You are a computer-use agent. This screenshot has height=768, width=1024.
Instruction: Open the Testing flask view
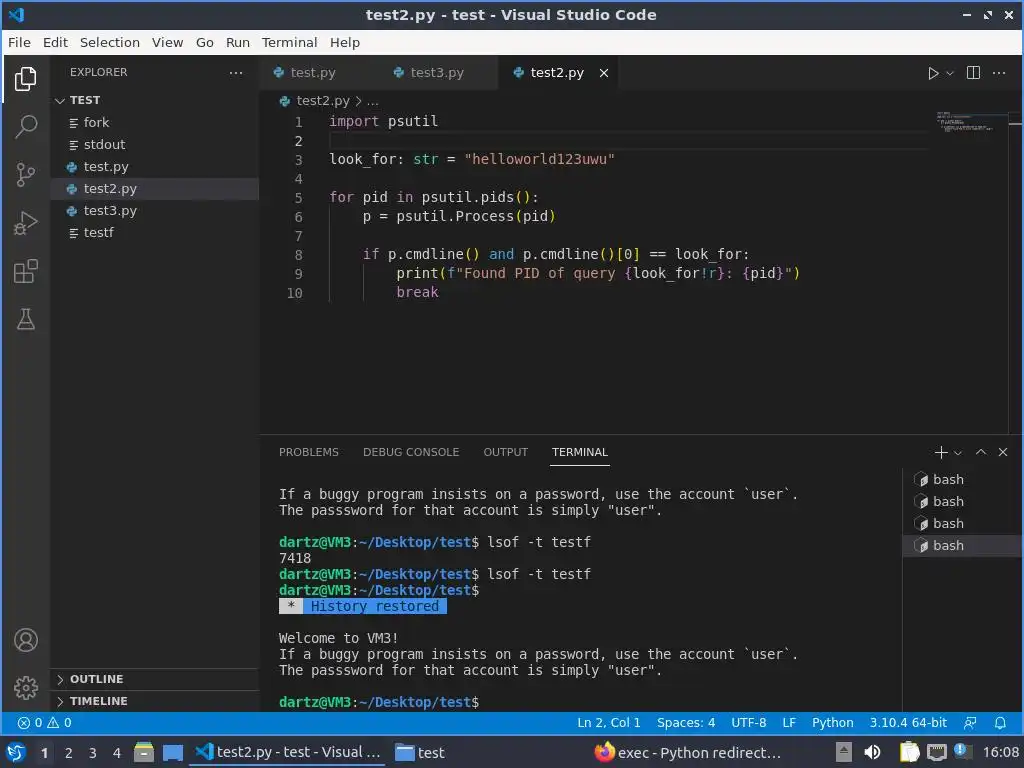pos(25,319)
